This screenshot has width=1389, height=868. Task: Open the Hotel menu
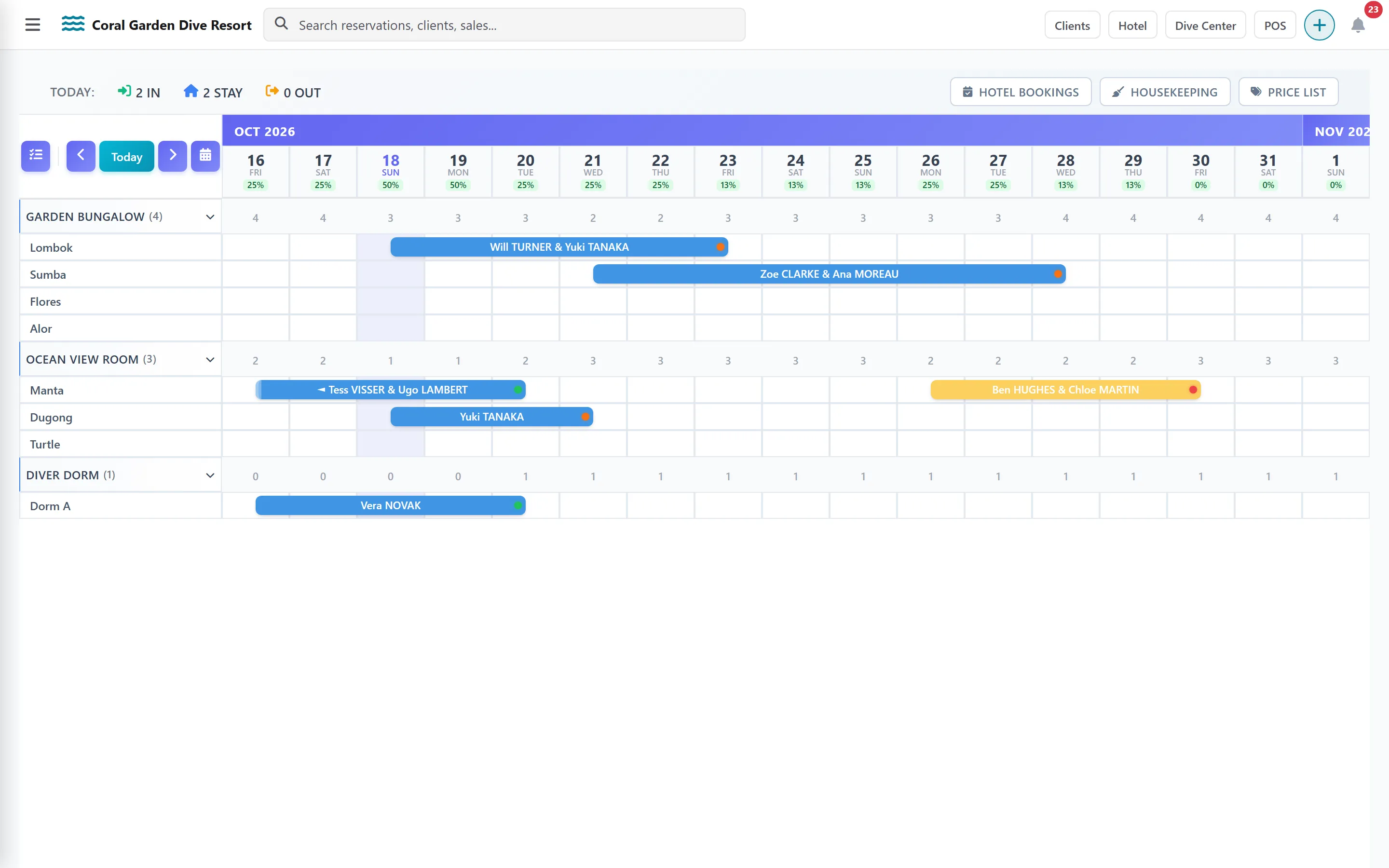(x=1132, y=25)
